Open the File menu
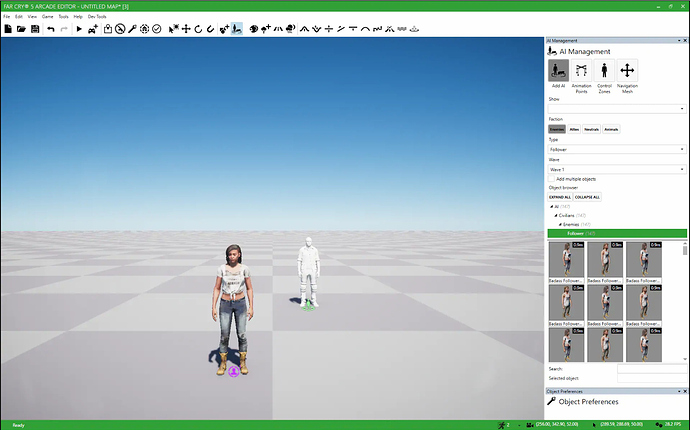 coord(7,17)
